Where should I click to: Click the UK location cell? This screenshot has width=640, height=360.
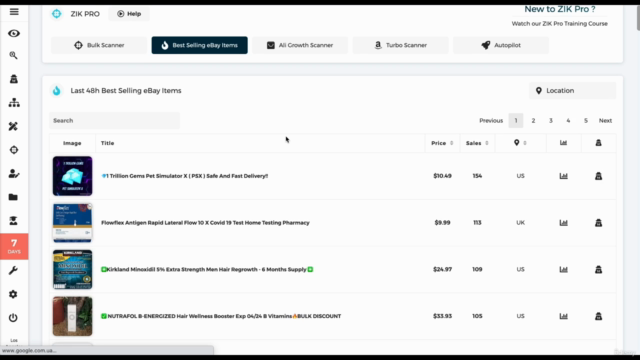(x=520, y=223)
